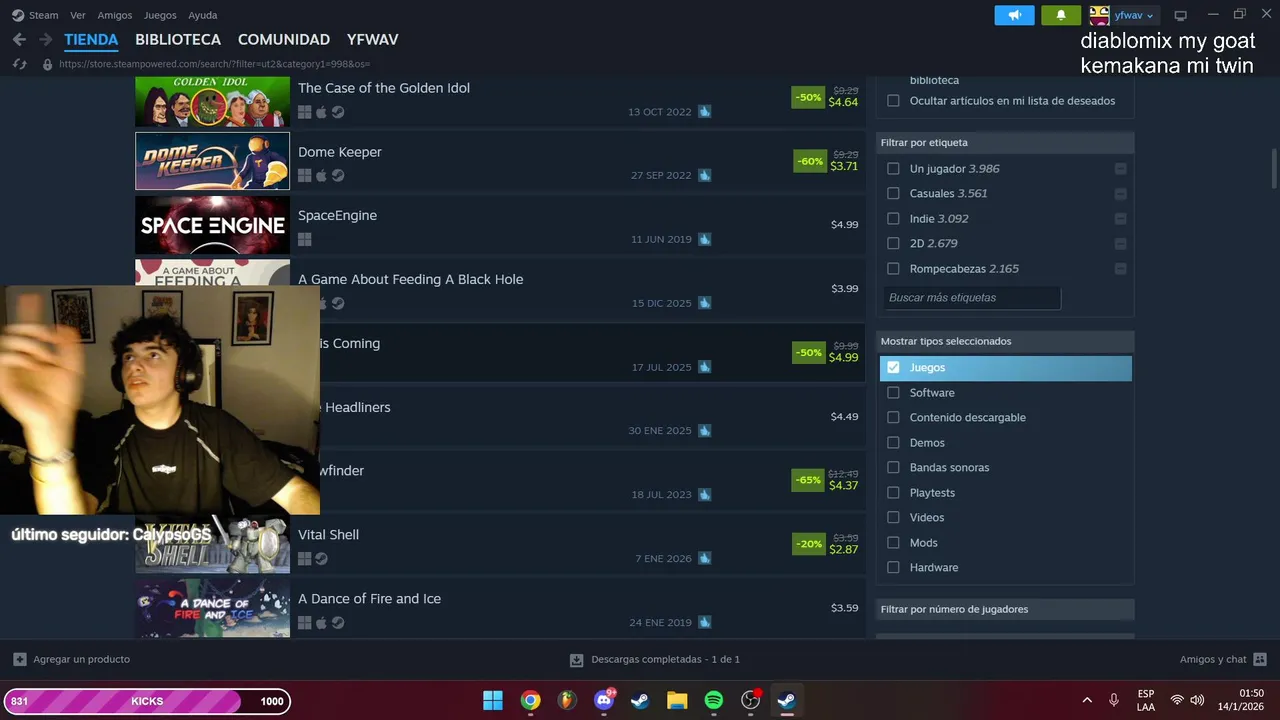
Task: Click the blue type icon beside 13 OCT 2022
Action: [704, 111]
